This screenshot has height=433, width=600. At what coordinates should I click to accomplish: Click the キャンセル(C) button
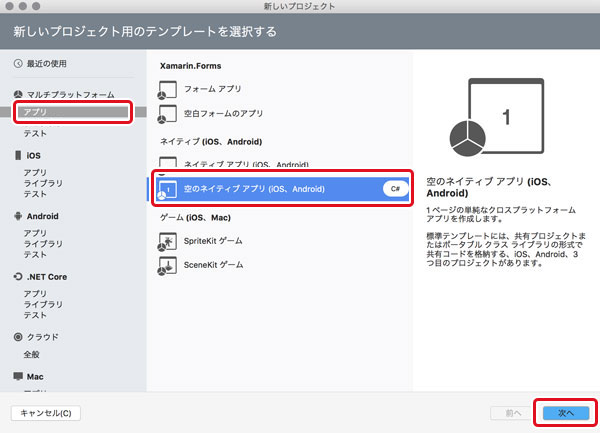[46, 413]
